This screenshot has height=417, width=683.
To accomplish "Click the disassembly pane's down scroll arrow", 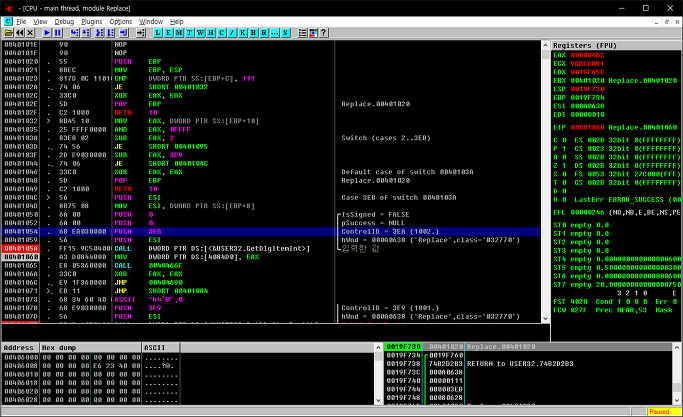I will pyautogui.click(x=545, y=319).
